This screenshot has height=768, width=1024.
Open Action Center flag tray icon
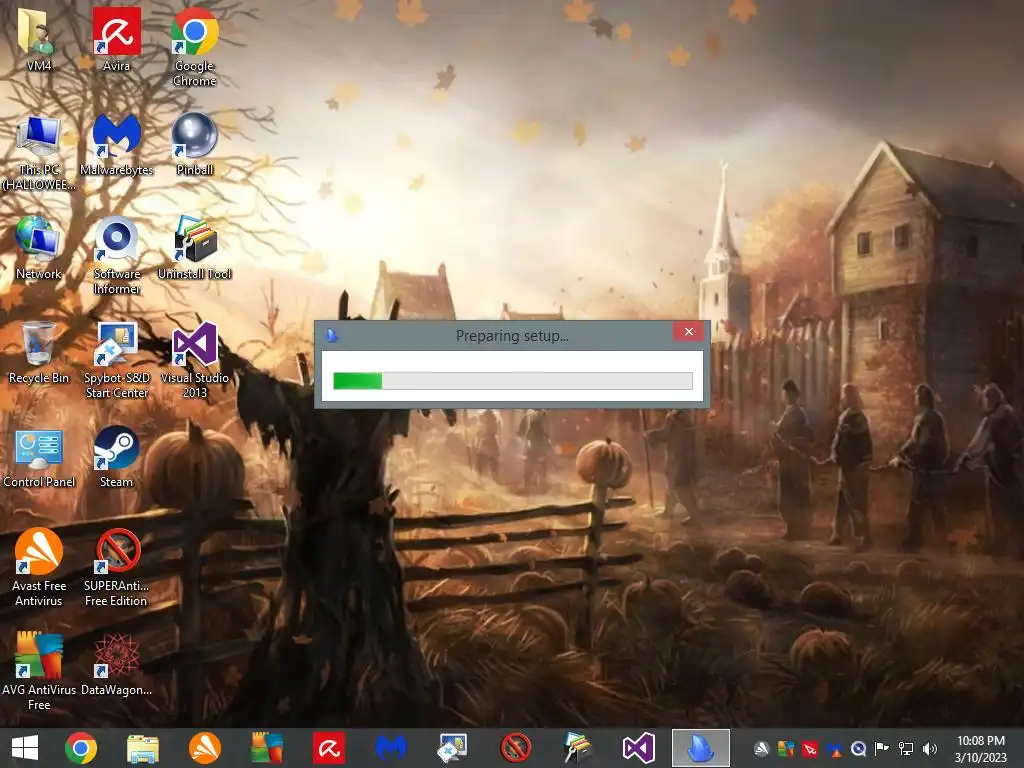click(x=882, y=749)
